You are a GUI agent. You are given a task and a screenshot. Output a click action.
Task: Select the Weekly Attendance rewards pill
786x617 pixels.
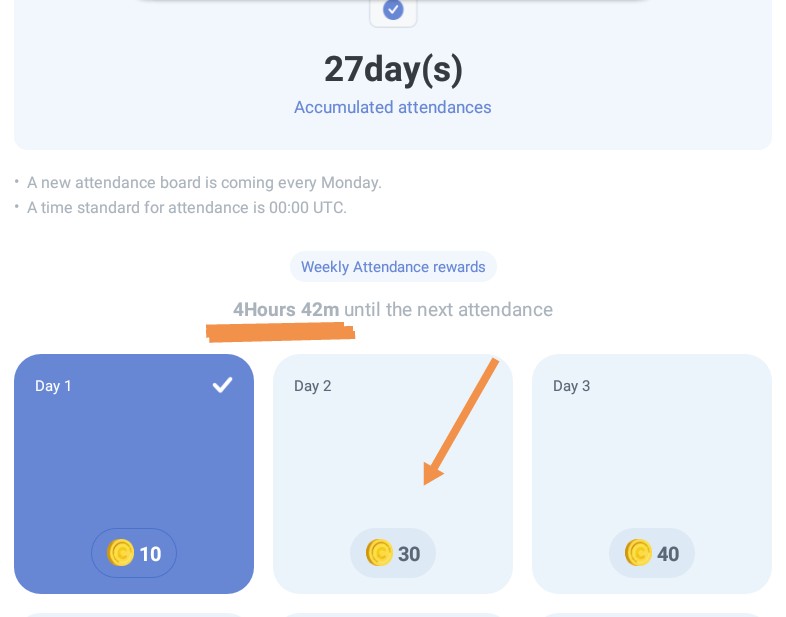[x=393, y=267]
